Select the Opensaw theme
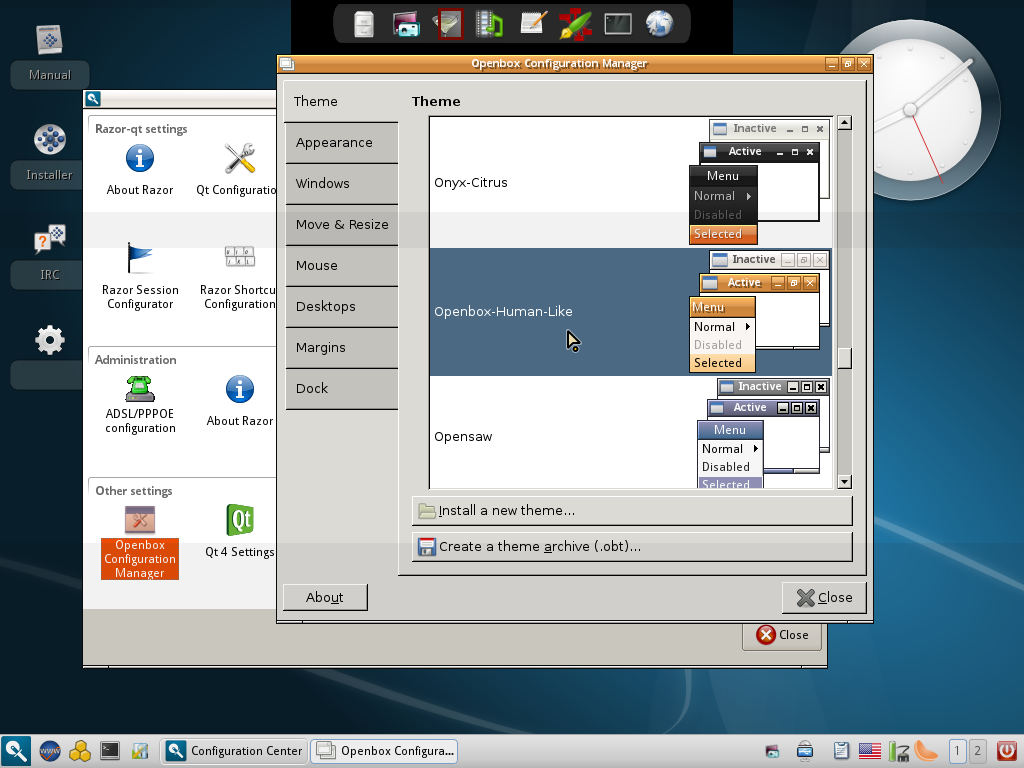 click(631, 432)
